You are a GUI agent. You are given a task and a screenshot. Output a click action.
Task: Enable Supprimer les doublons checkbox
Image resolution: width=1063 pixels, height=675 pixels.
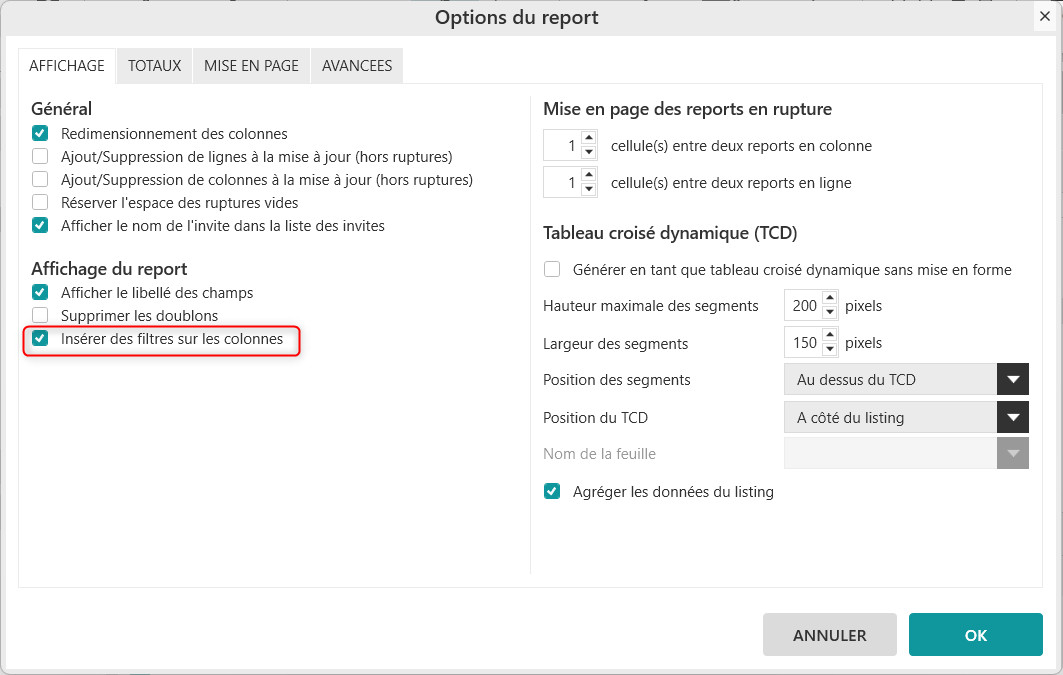(x=40, y=315)
